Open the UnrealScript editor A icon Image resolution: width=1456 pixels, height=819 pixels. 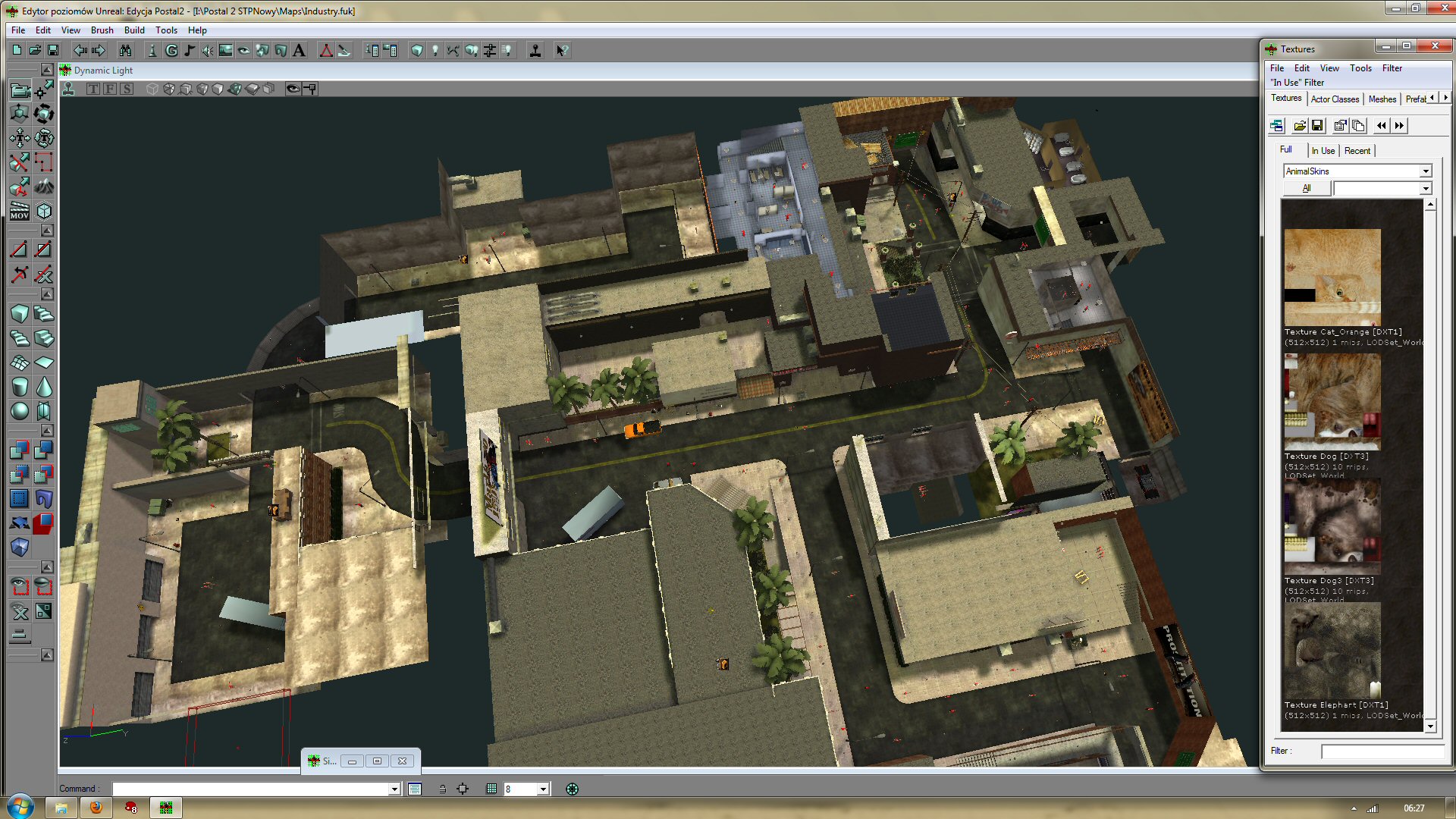point(299,50)
